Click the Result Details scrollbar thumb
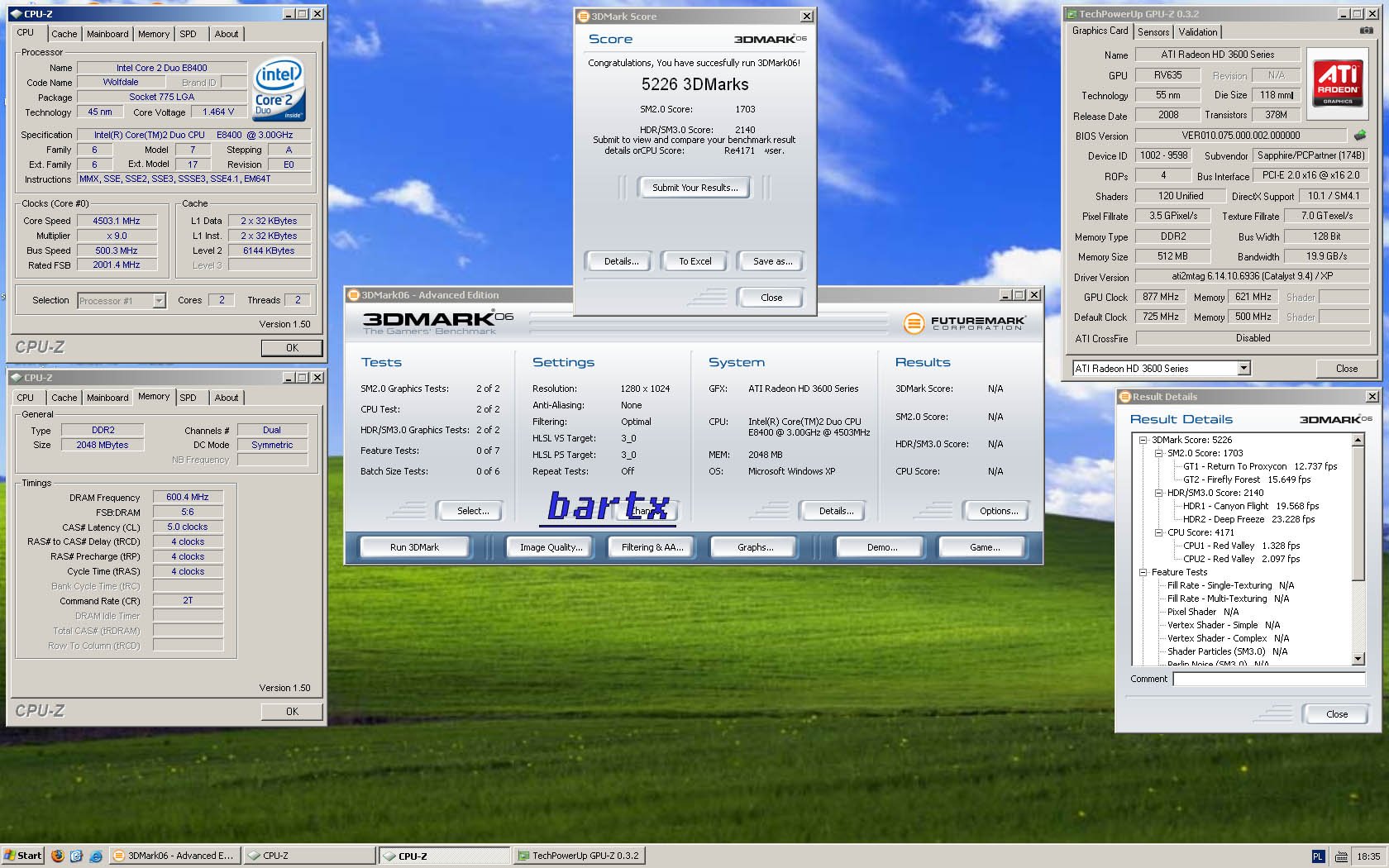Screen dimensions: 1389x868 click(1358, 513)
